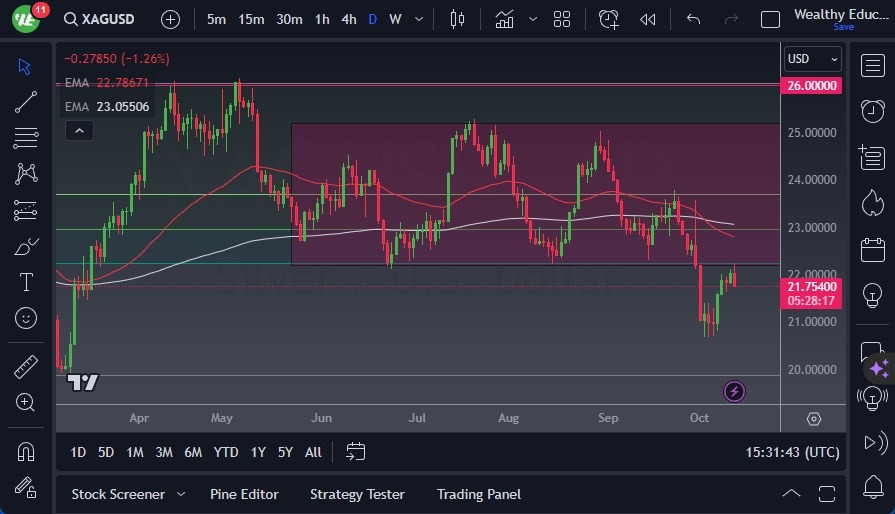
Task: Open the emoji icons tool
Action: [x=26, y=318]
